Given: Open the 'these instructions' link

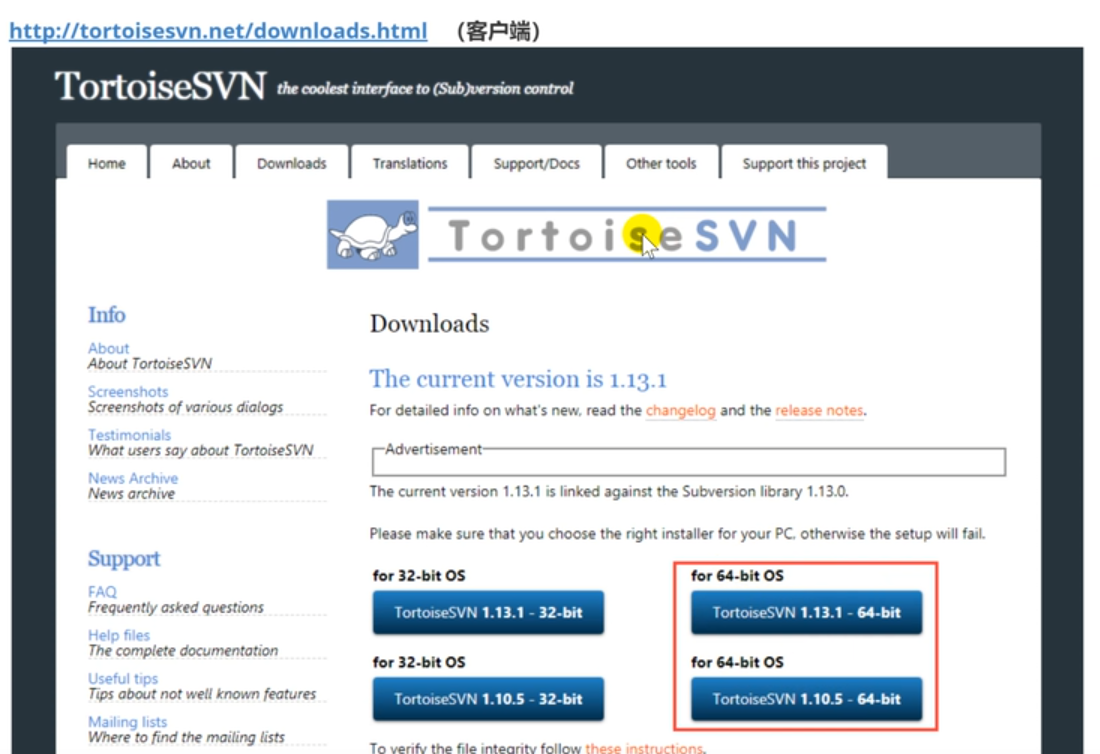Looking at the screenshot, I should [x=643, y=748].
